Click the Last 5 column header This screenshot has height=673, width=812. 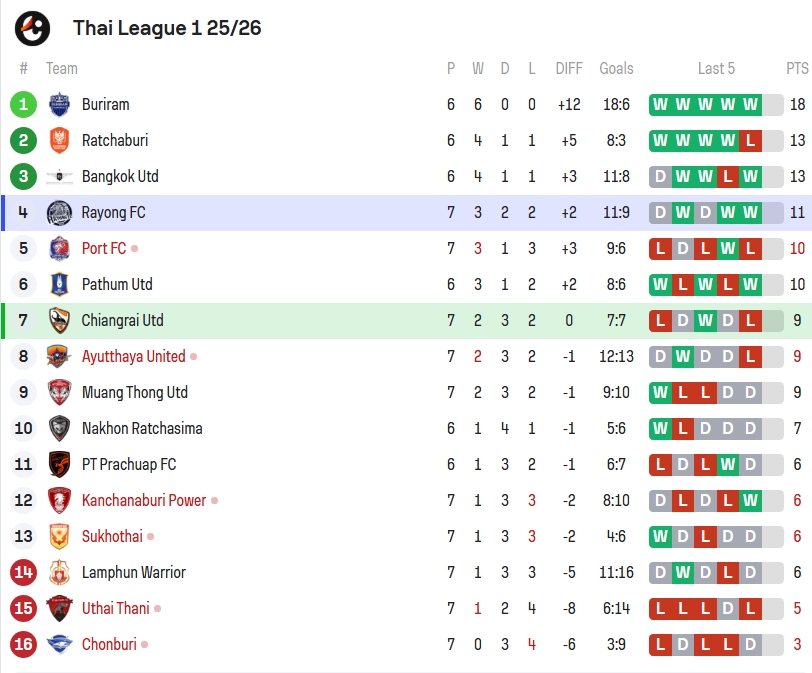click(x=716, y=68)
